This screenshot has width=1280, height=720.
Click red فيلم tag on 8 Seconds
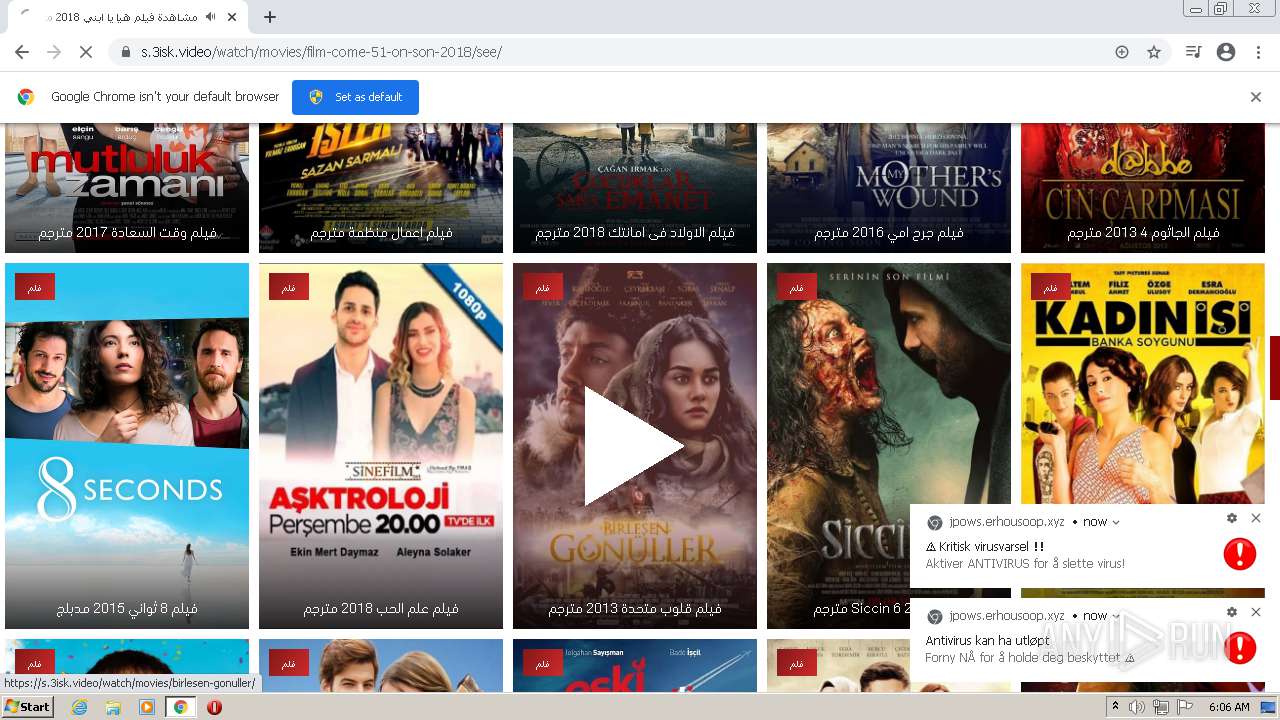35,287
